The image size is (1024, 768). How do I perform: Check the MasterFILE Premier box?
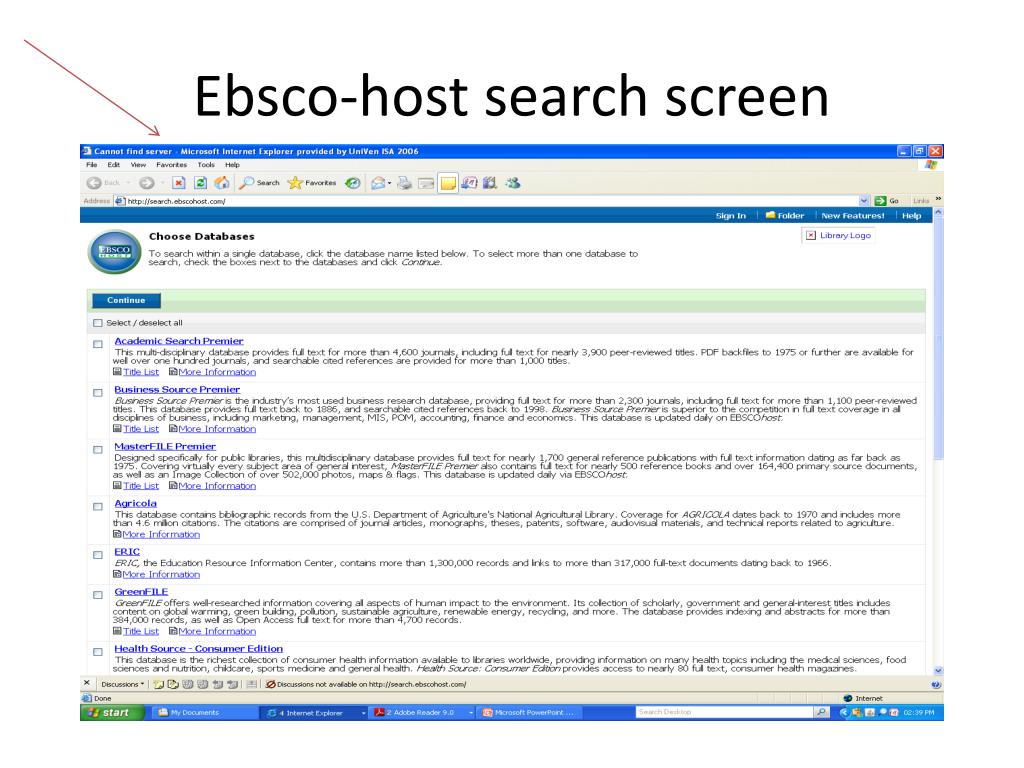point(98,450)
